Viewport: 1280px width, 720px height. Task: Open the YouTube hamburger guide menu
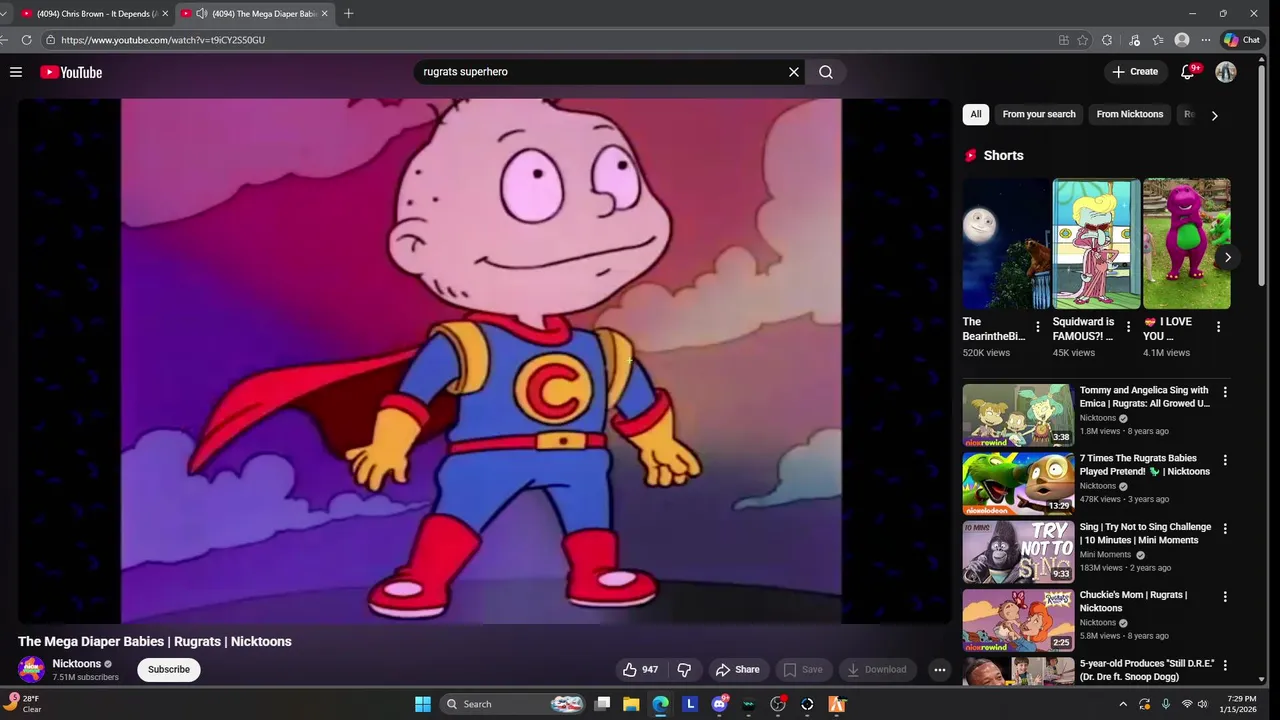point(16,72)
